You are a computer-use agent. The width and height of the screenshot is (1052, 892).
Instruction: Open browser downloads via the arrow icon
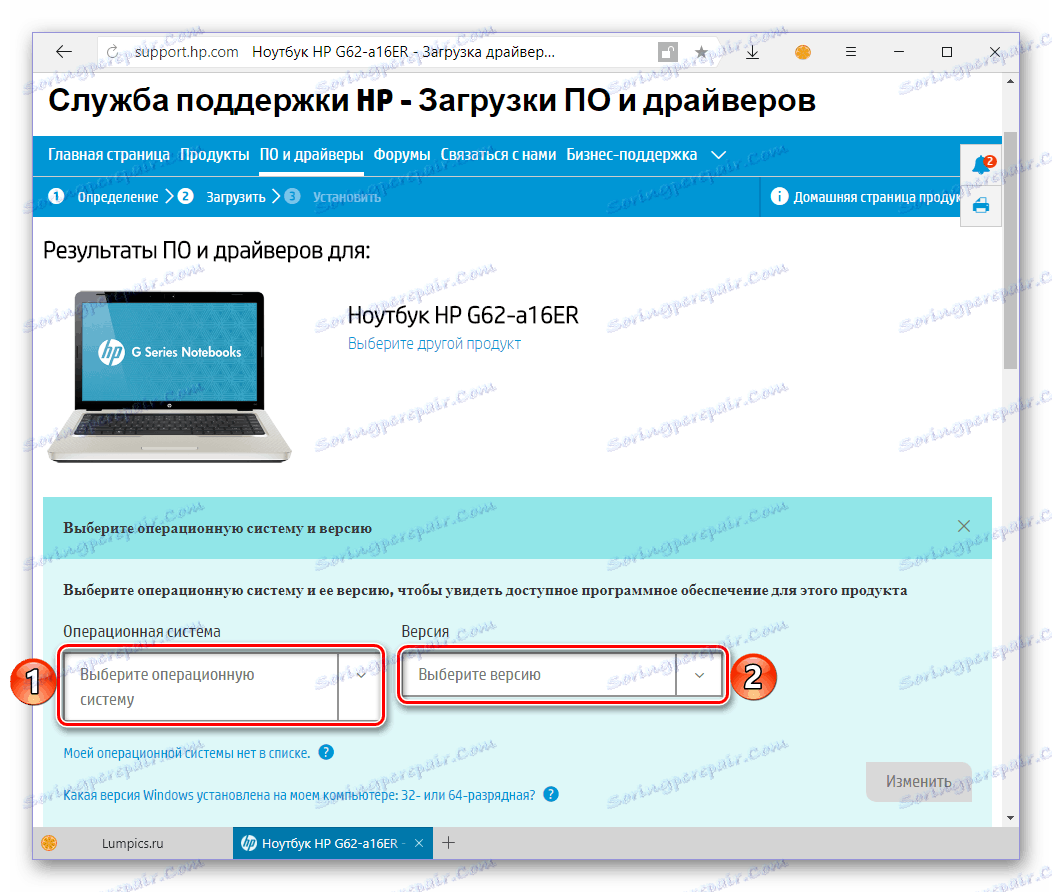coord(752,51)
